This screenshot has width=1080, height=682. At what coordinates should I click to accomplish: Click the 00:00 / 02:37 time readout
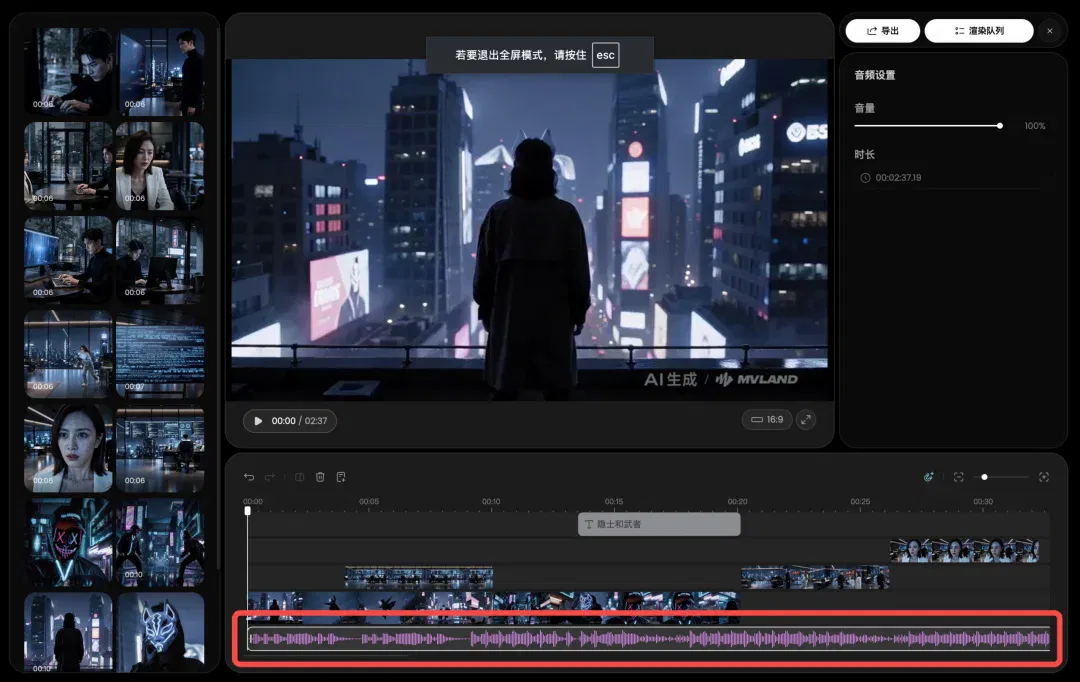point(299,421)
